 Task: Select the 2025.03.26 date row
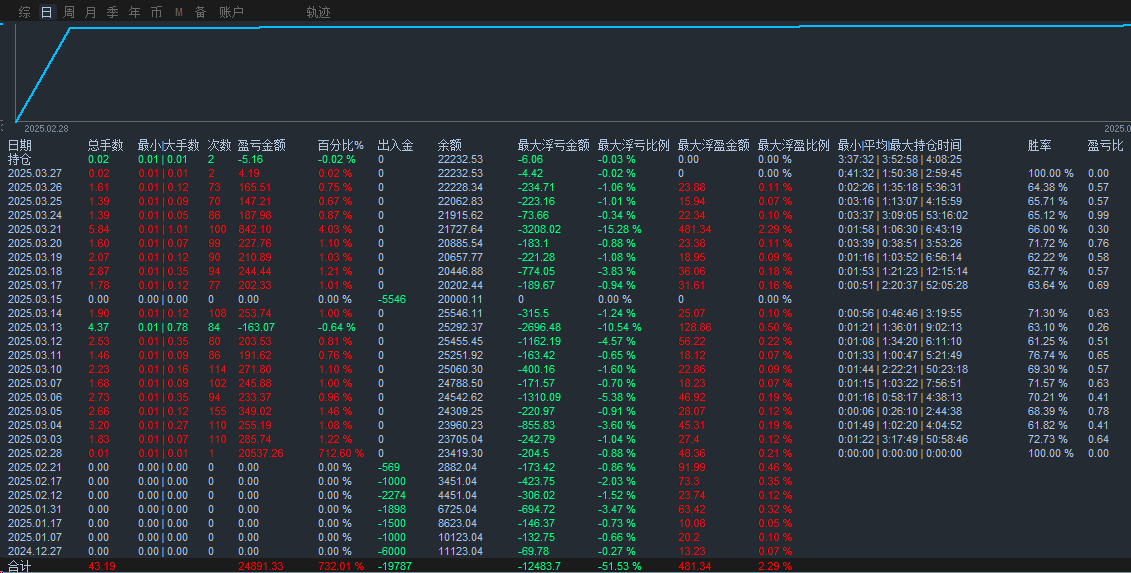pyautogui.click(x=35, y=187)
